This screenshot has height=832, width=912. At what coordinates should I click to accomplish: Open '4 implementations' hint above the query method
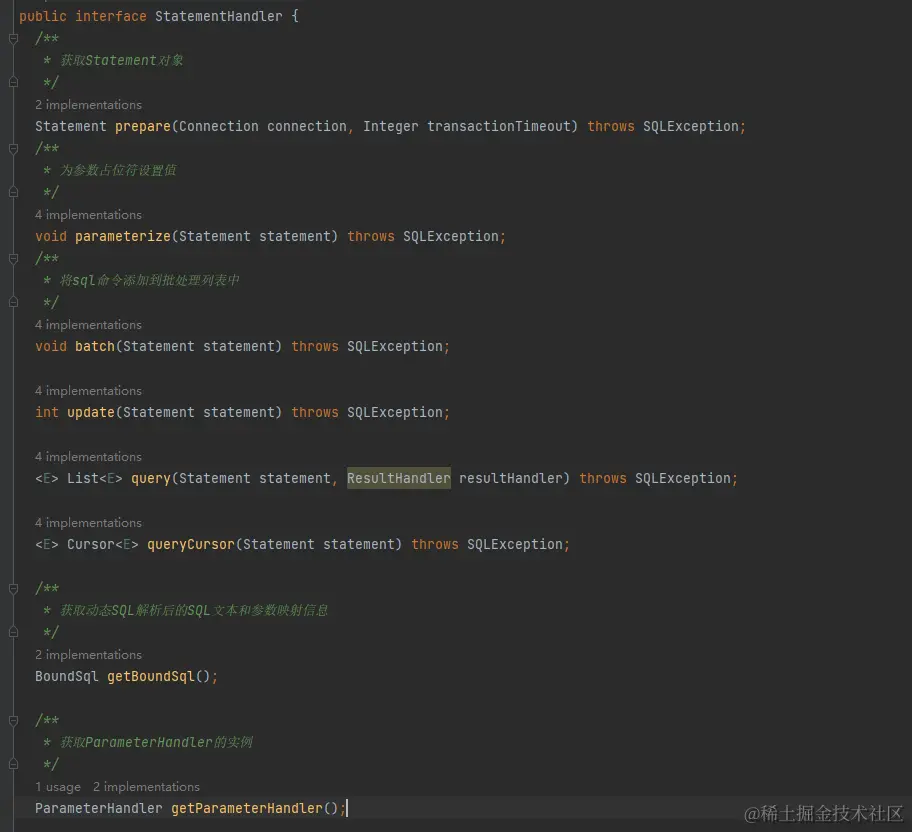(88, 457)
